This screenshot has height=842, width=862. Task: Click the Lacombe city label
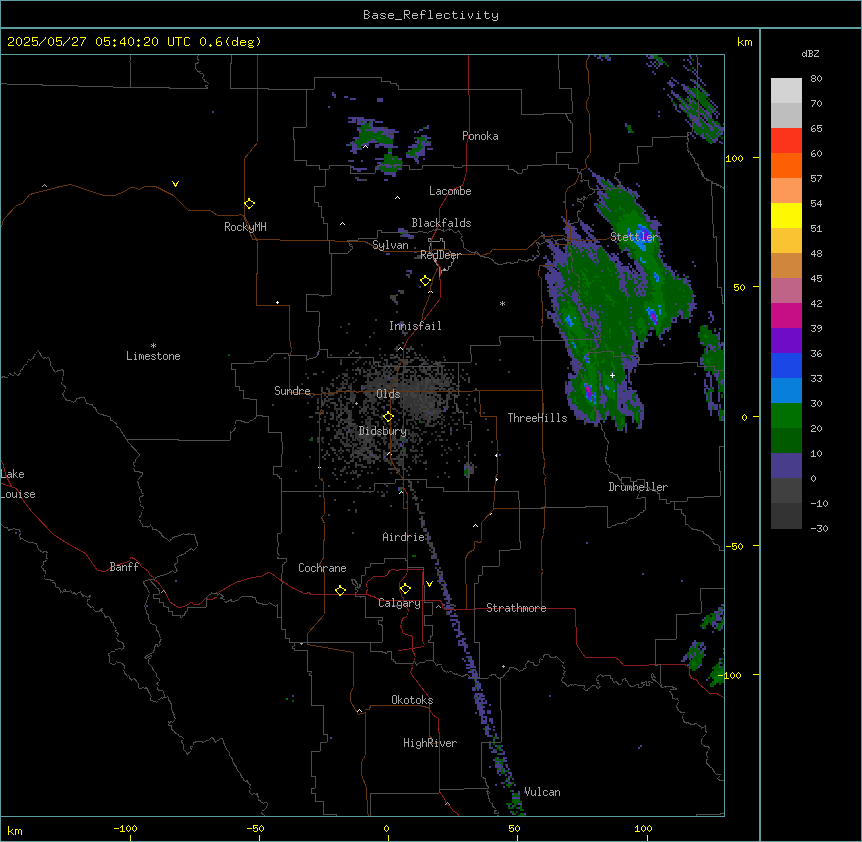click(450, 191)
